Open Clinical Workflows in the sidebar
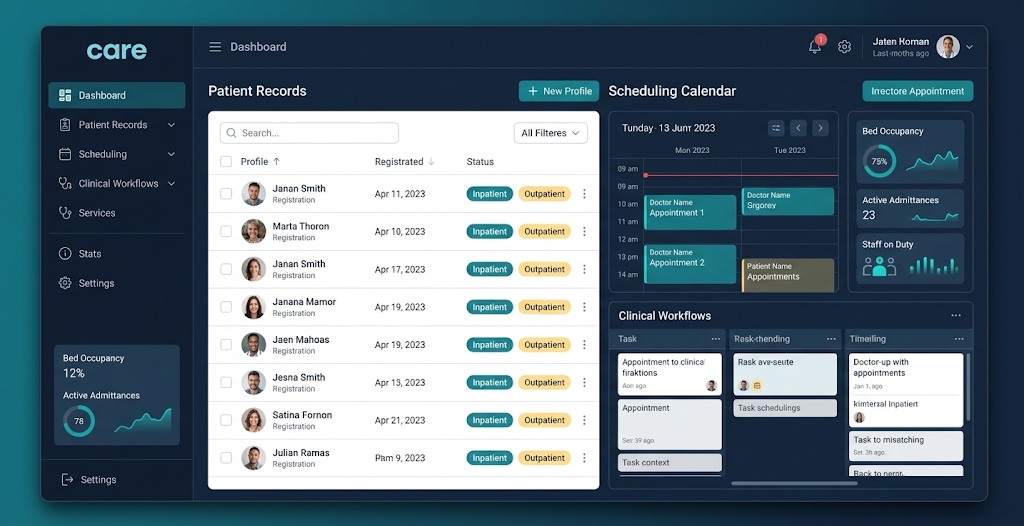Viewport: 1024px width, 526px height. tap(117, 184)
